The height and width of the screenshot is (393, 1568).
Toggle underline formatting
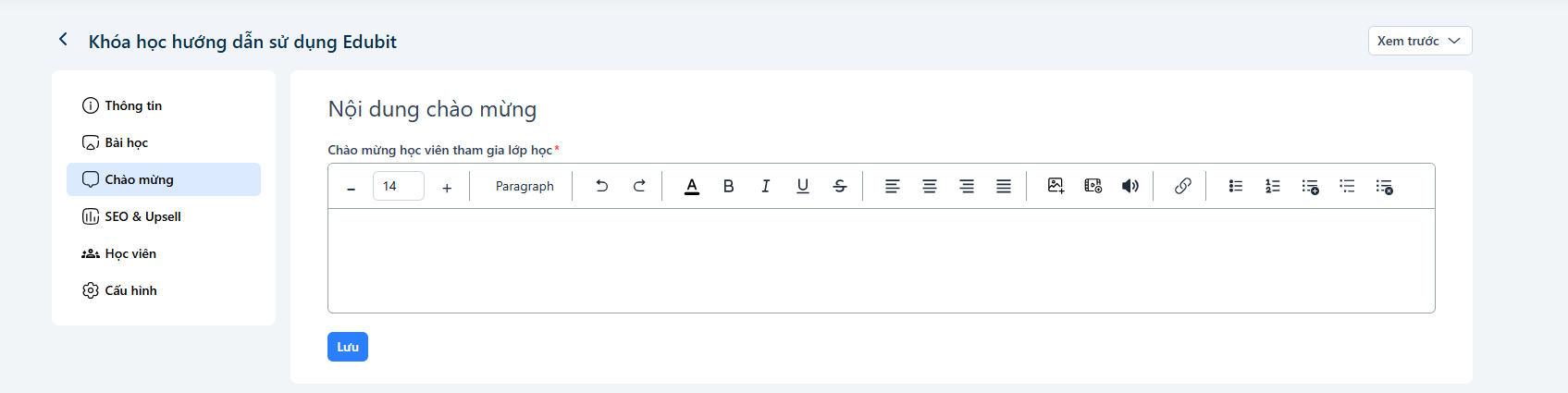pyautogui.click(x=802, y=186)
